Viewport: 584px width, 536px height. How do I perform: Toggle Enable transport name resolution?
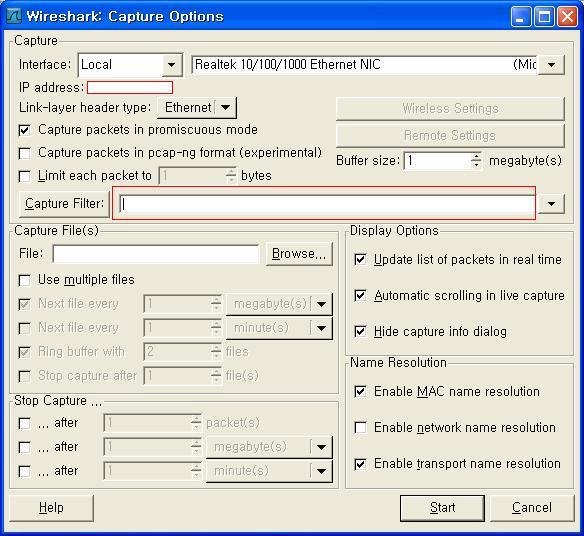[360, 464]
